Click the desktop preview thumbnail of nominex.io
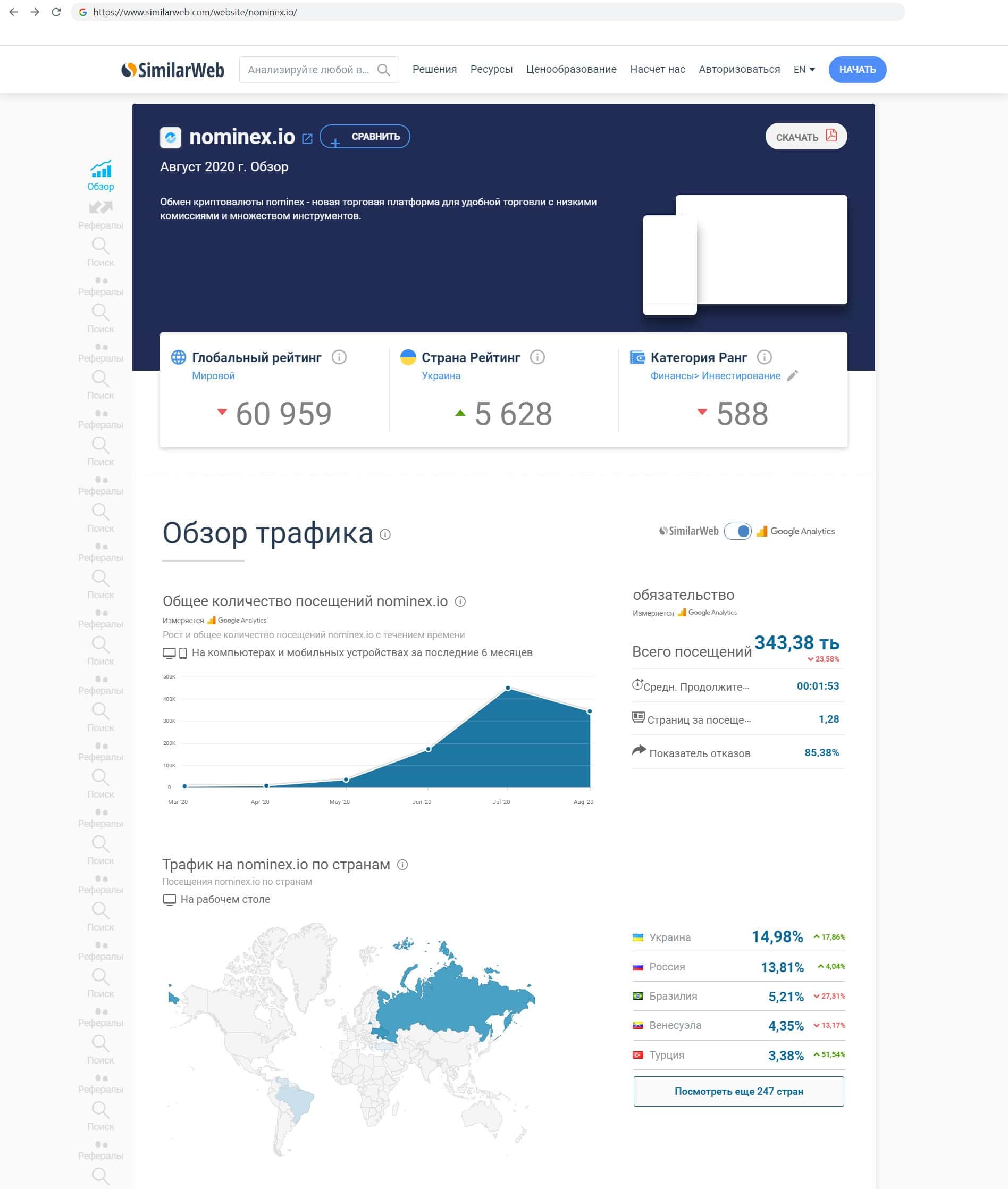 [771, 249]
